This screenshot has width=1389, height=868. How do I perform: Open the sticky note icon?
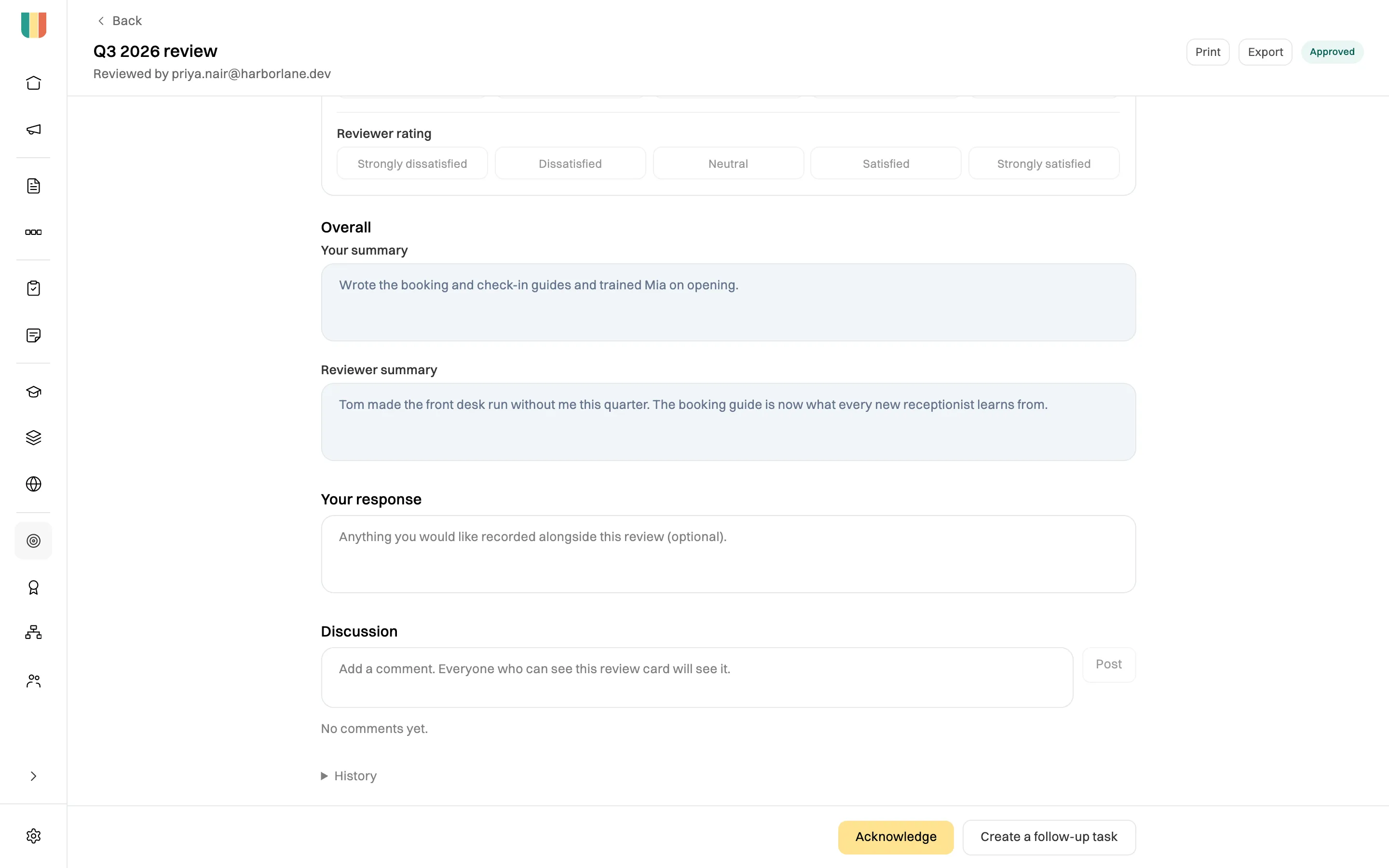tap(33, 335)
